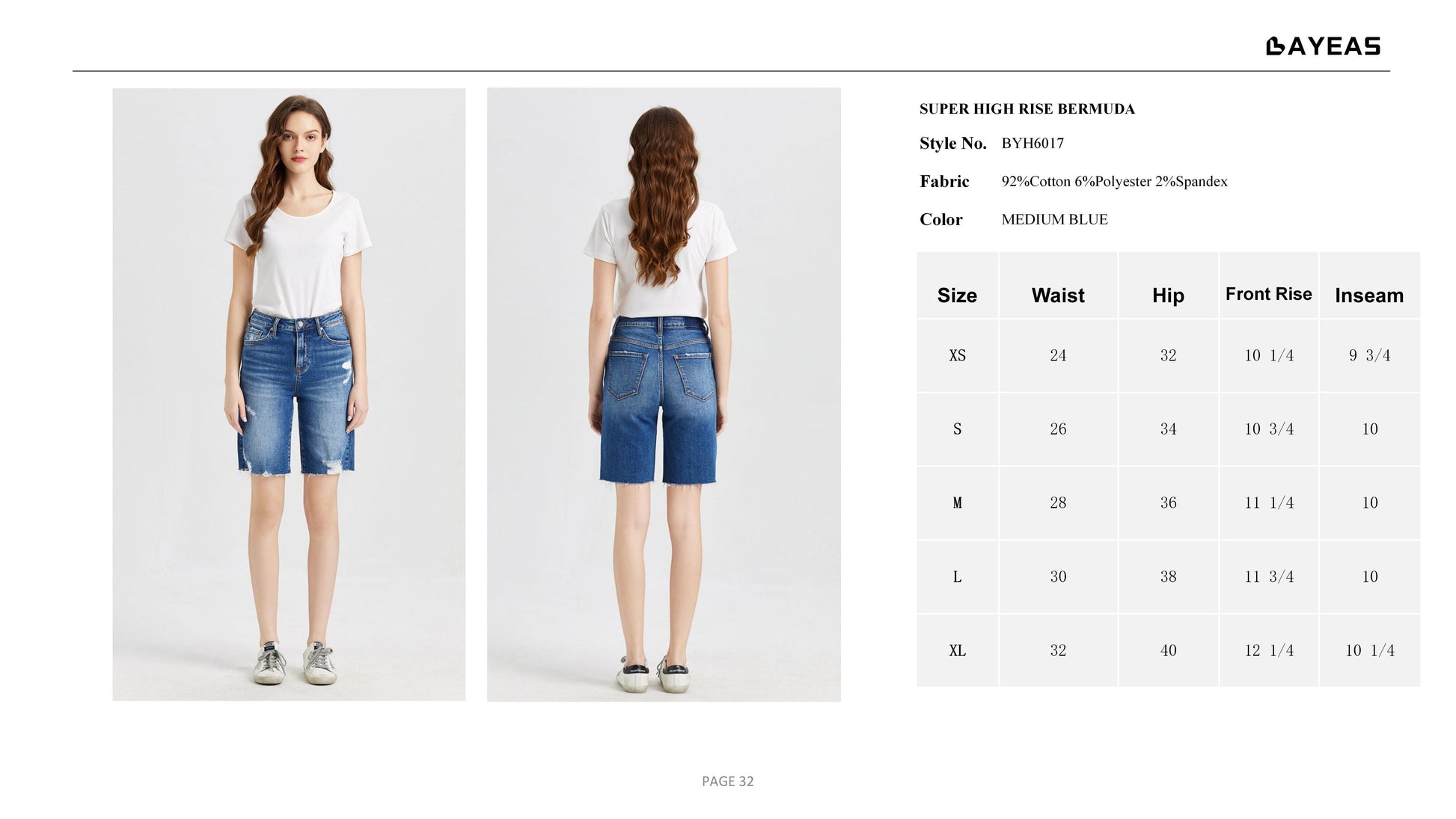1456x819 pixels.
Task: Click inseam 10 in L row
Action: 1369,577
